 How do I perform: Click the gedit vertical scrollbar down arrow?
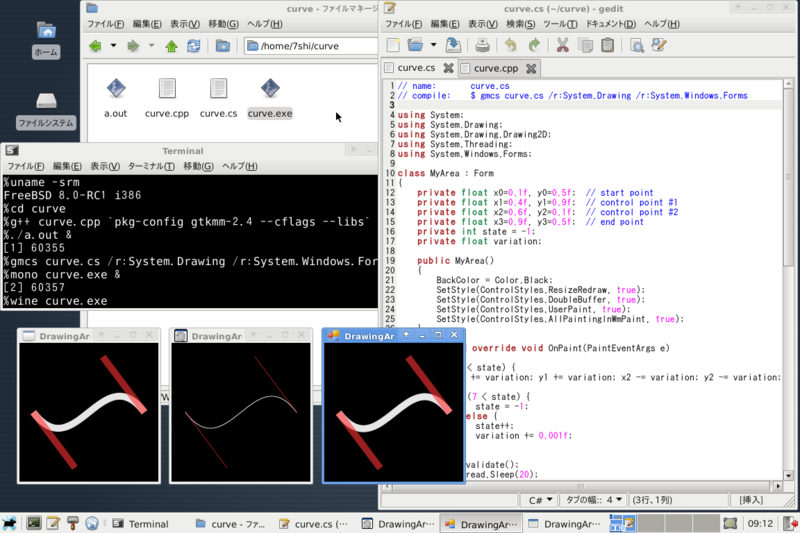point(788,475)
